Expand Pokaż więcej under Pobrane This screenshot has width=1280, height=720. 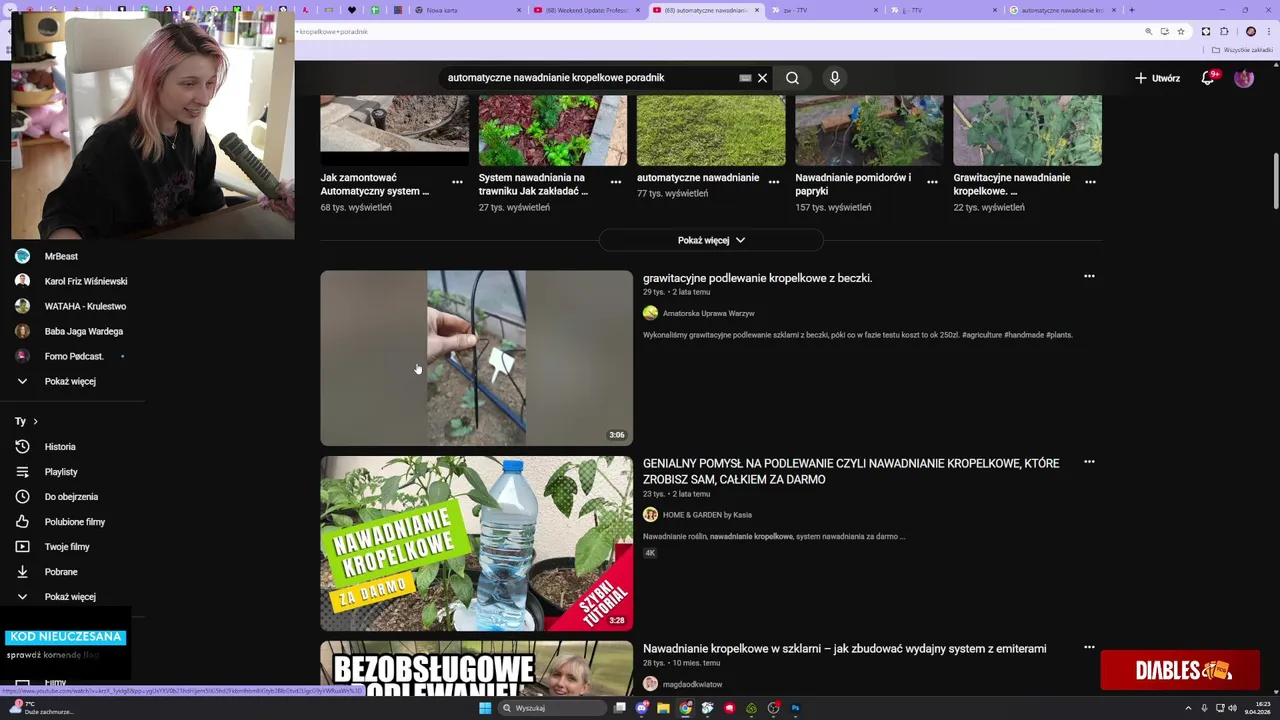(x=70, y=597)
